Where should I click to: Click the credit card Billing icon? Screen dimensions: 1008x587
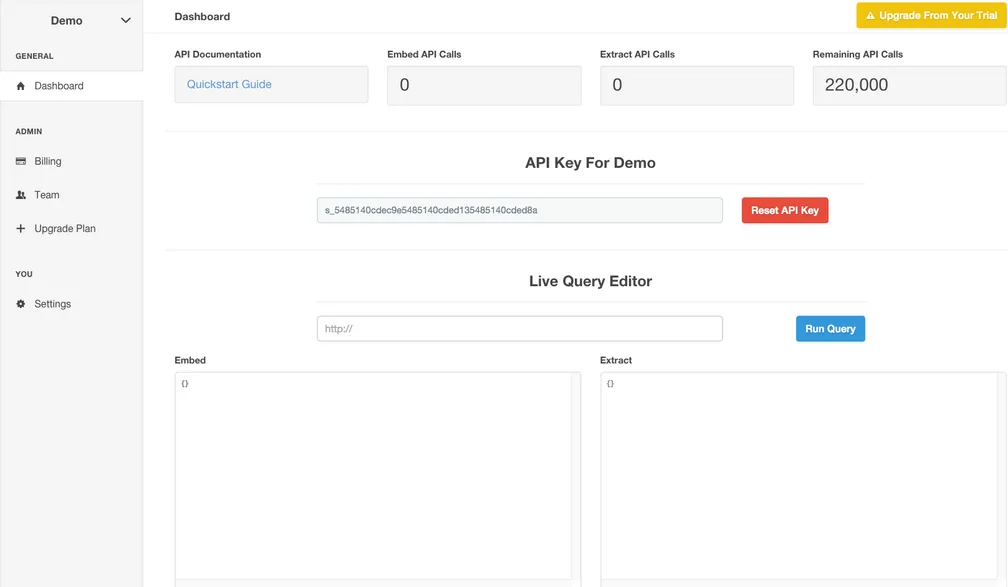coord(21,161)
